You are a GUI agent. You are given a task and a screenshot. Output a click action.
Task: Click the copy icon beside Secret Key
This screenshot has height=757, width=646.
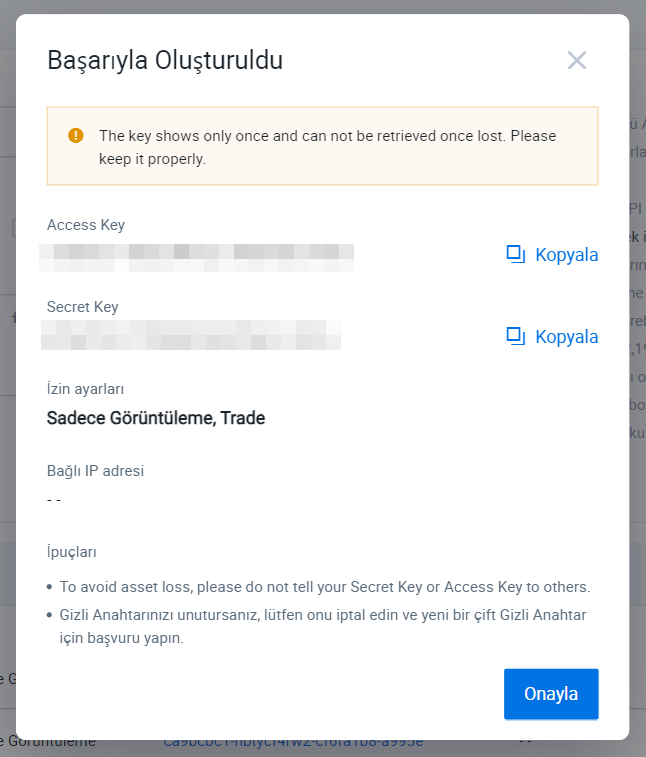[516, 336]
